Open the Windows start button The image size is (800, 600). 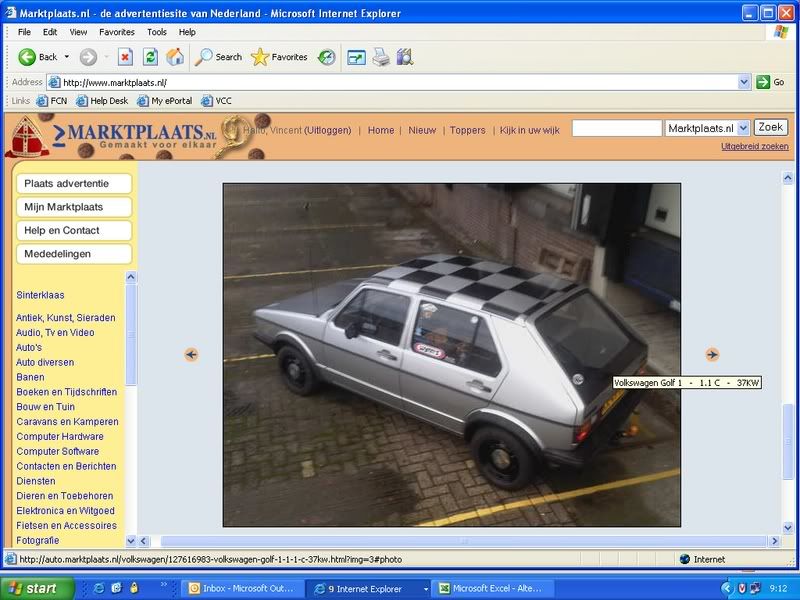tap(37, 589)
